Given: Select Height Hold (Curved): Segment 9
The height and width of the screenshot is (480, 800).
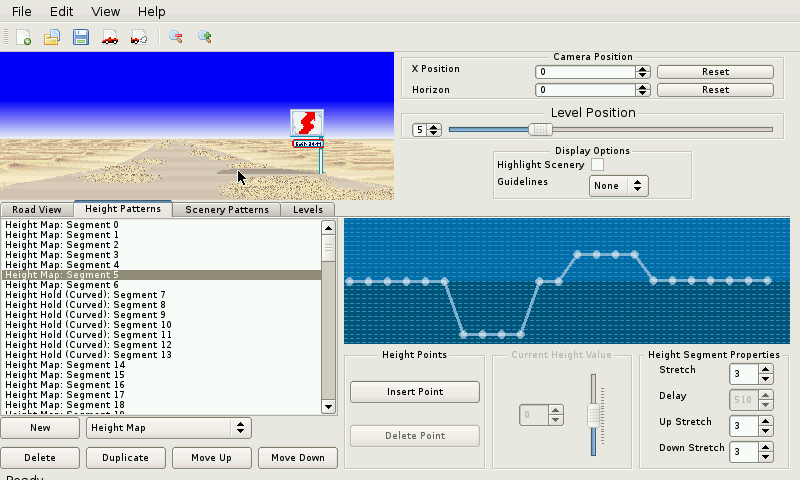Looking at the screenshot, I should [x=88, y=315].
